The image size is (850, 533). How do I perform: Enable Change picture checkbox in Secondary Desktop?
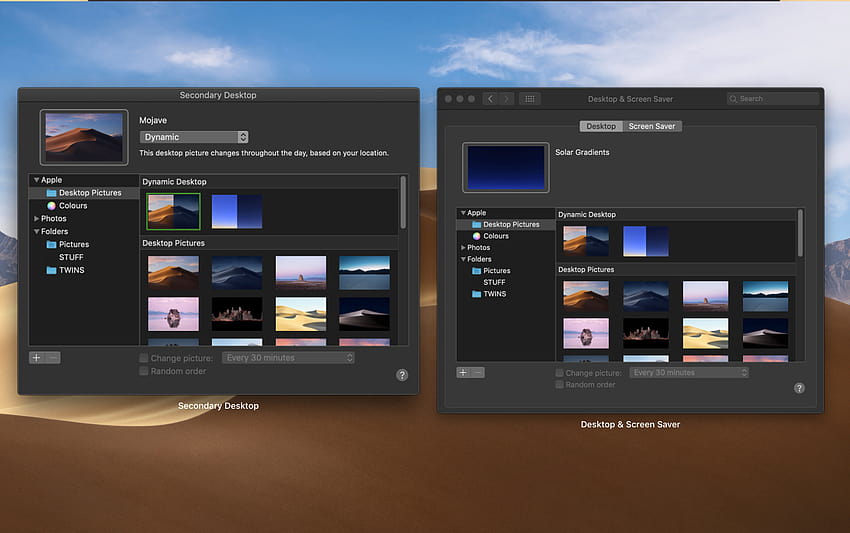144,358
